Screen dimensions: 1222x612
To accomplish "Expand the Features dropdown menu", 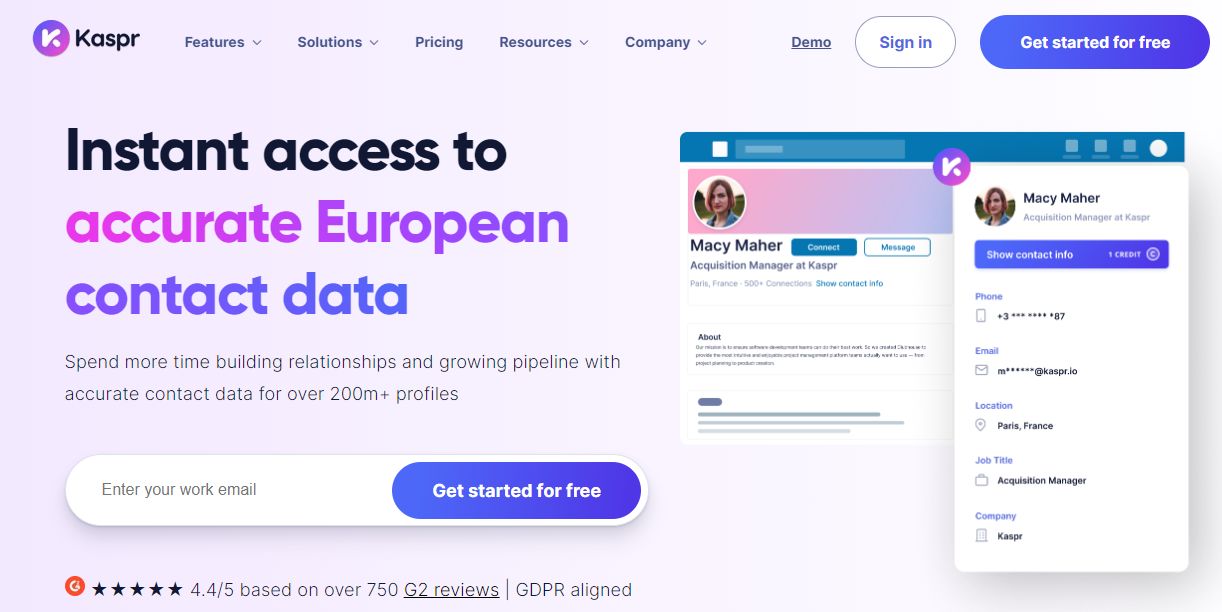I will click(x=223, y=42).
